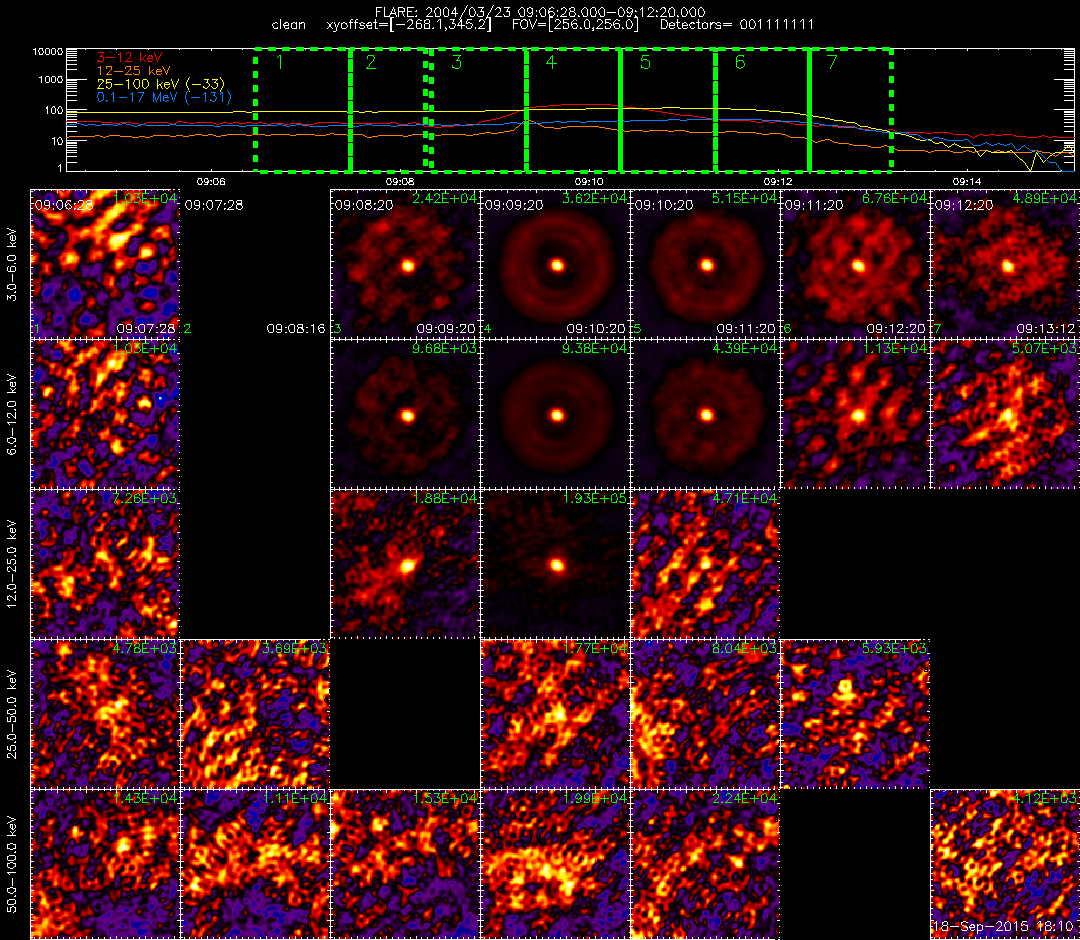Open the 25.0-50.0 keV image with peak 8.04E+03
Screen dimensions: 1080x940
[x=705, y=714]
